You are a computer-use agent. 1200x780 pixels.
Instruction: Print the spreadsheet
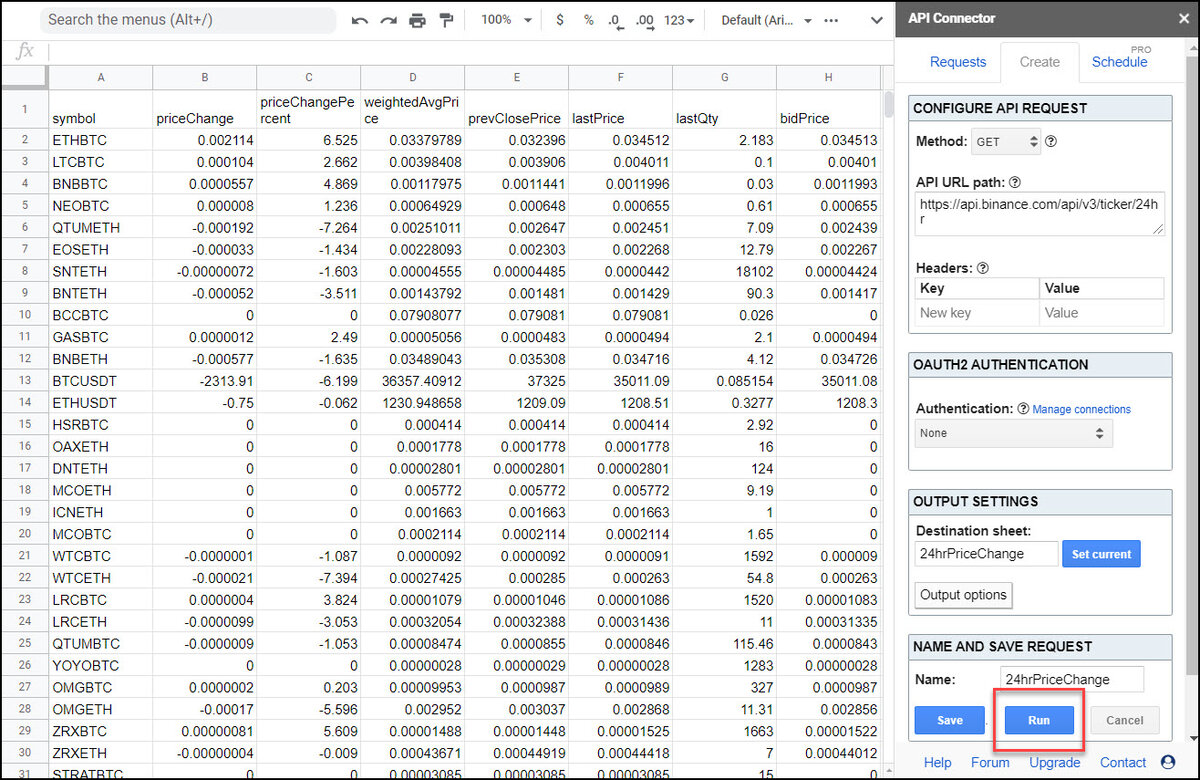(418, 20)
